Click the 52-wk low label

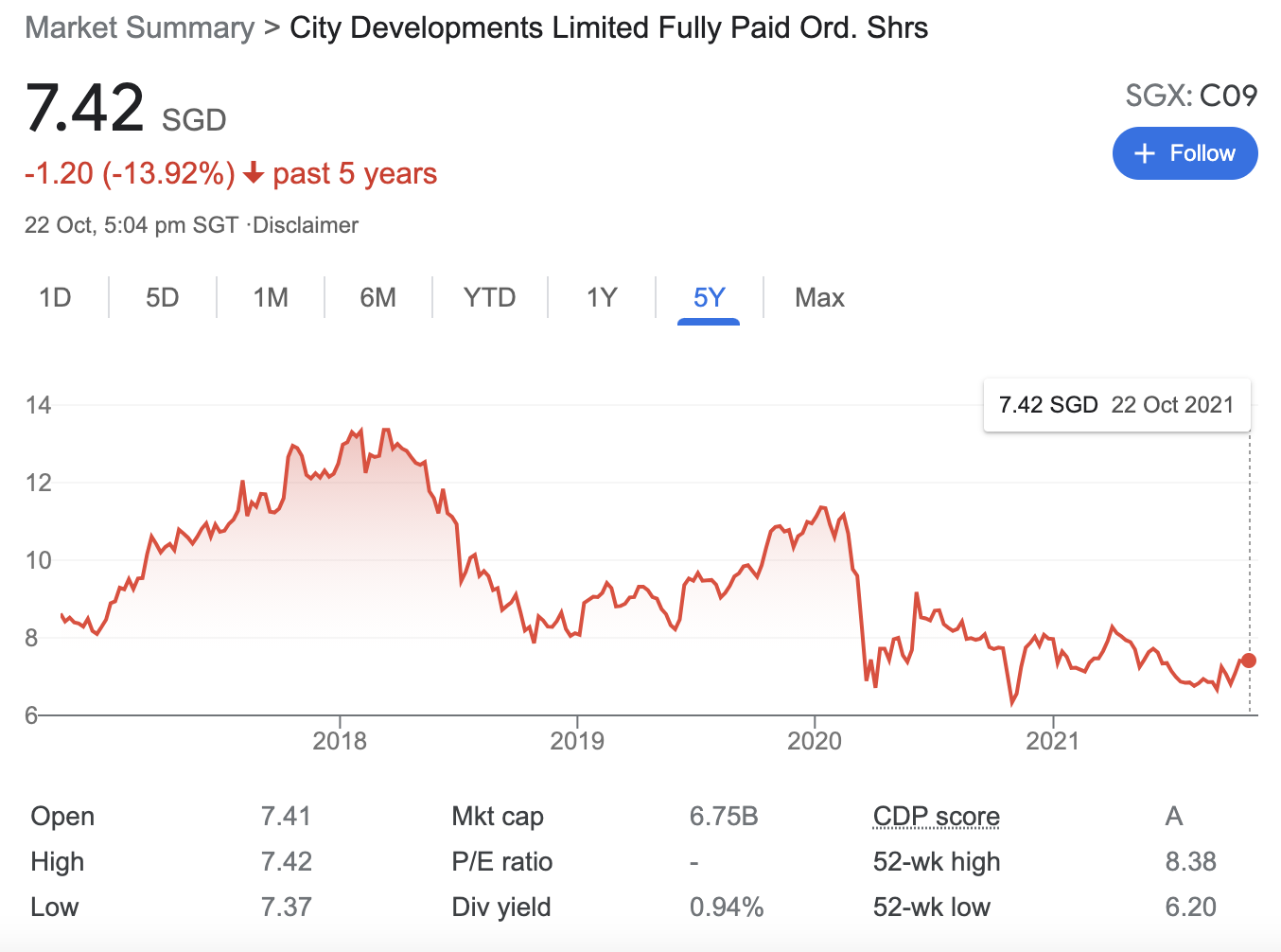coord(932,907)
